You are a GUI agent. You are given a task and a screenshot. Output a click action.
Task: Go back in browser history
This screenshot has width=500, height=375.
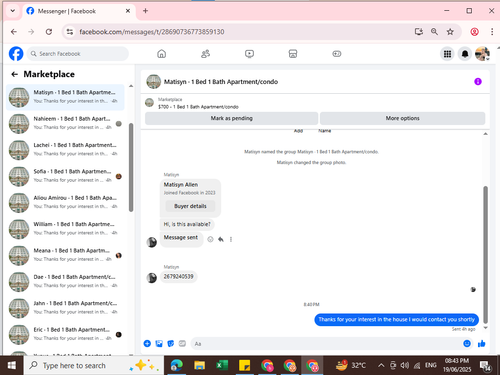(14, 32)
